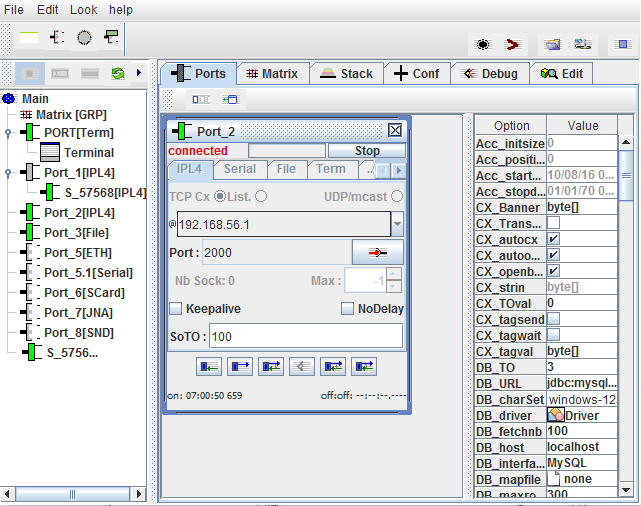Click the third bidirectional transfer icon
Screen dimensions: 641x506
tap(271, 367)
